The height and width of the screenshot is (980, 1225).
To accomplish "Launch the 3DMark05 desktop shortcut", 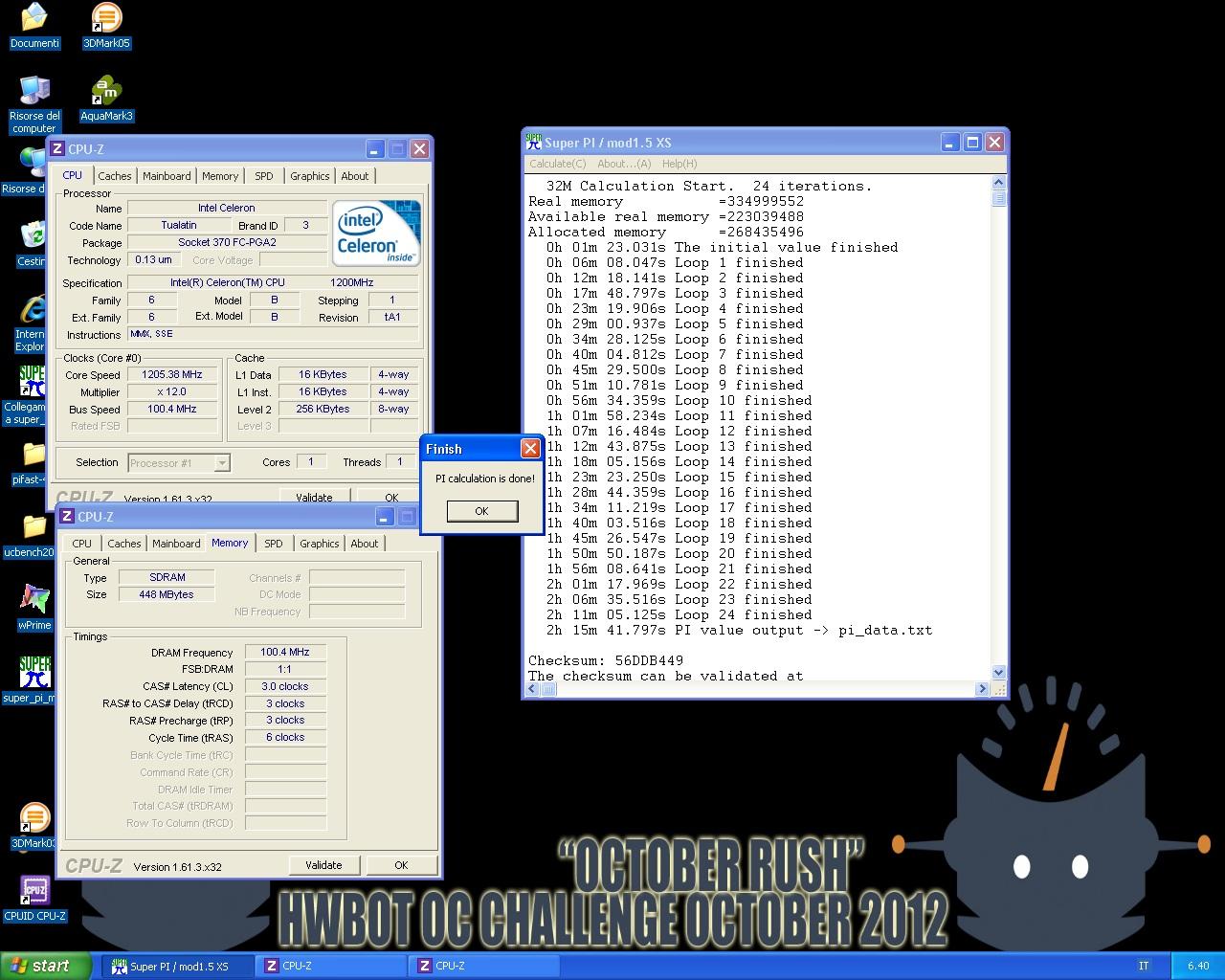I will click(x=106, y=26).
